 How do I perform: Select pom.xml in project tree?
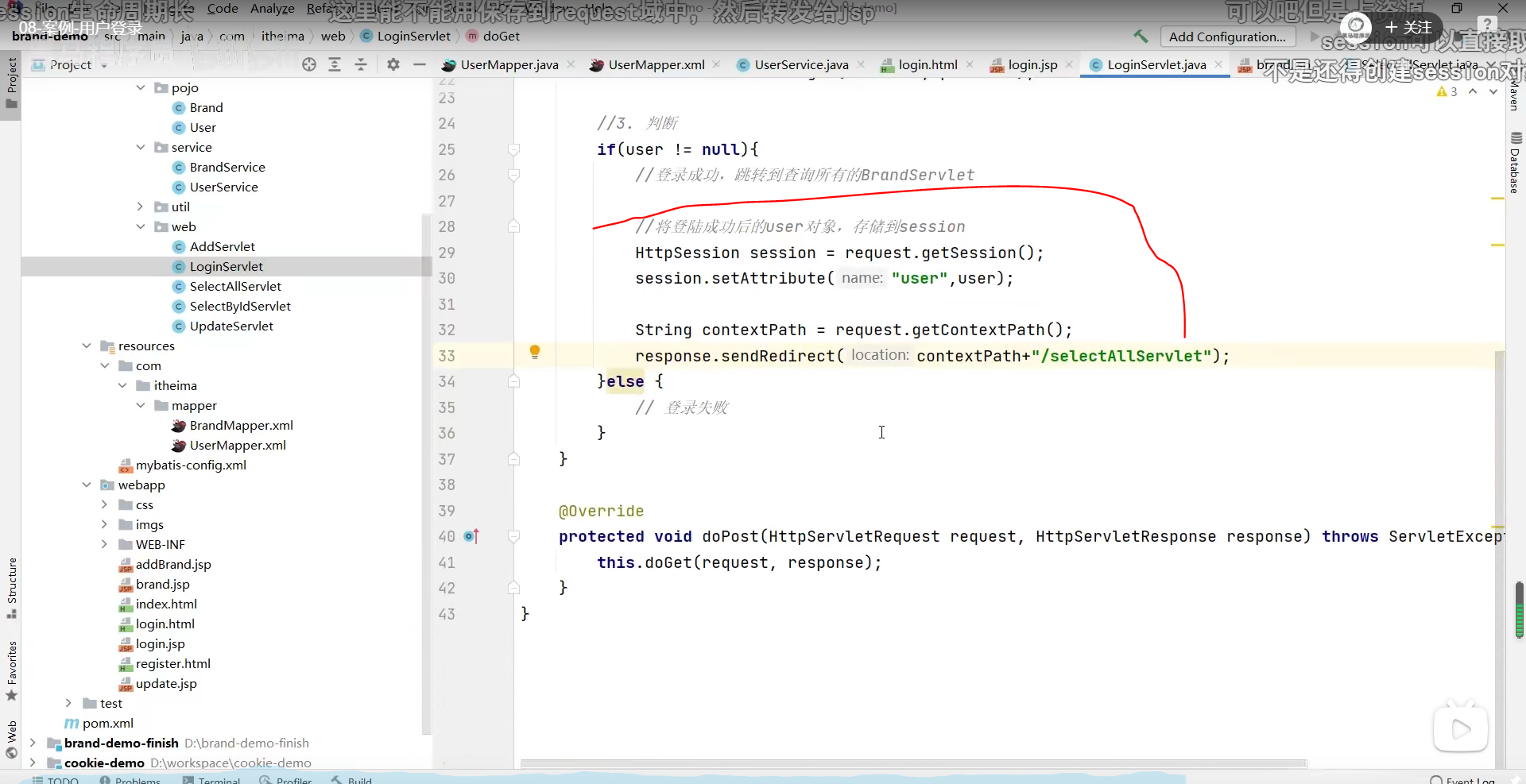107,723
